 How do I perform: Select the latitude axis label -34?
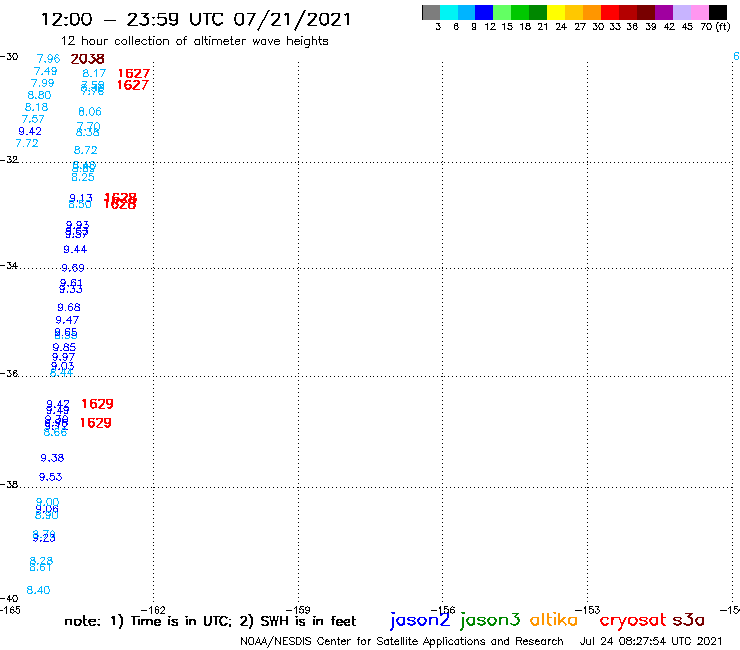pyautogui.click(x=9, y=266)
